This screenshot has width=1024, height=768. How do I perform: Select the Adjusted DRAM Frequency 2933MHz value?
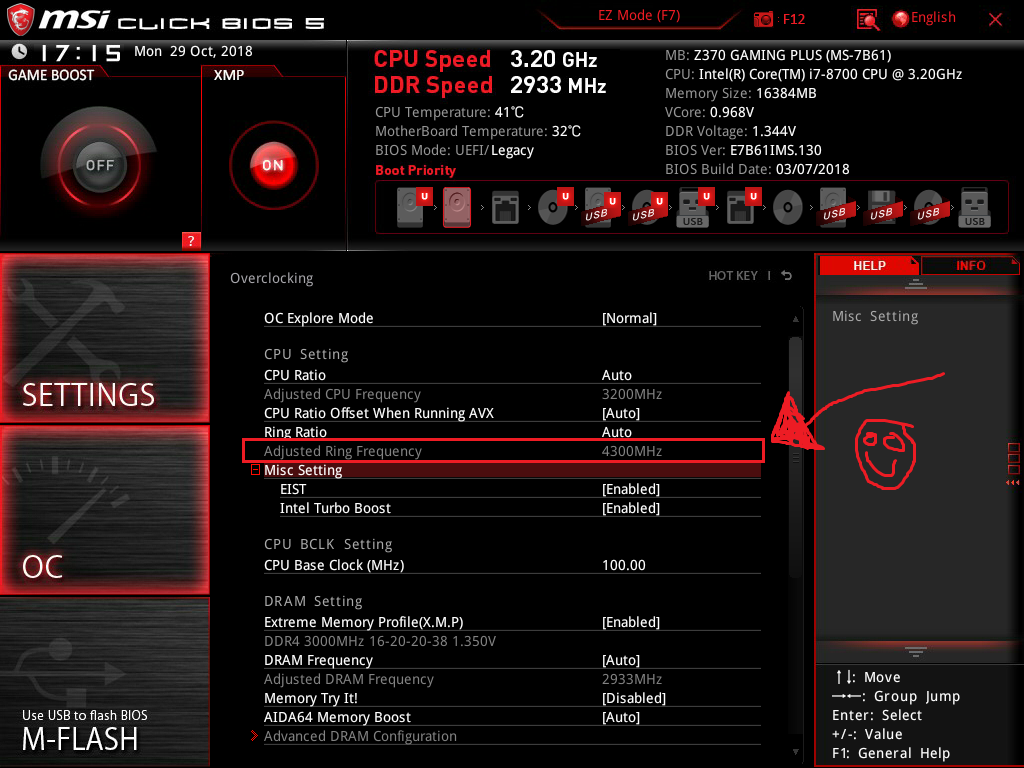tap(632, 679)
